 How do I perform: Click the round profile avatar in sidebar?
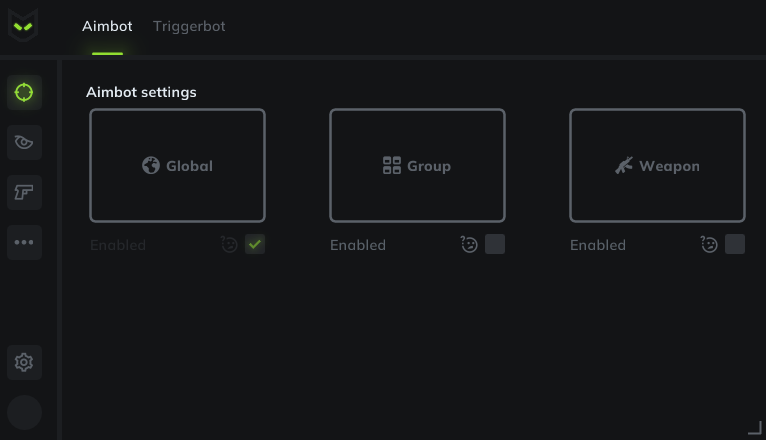click(24, 413)
